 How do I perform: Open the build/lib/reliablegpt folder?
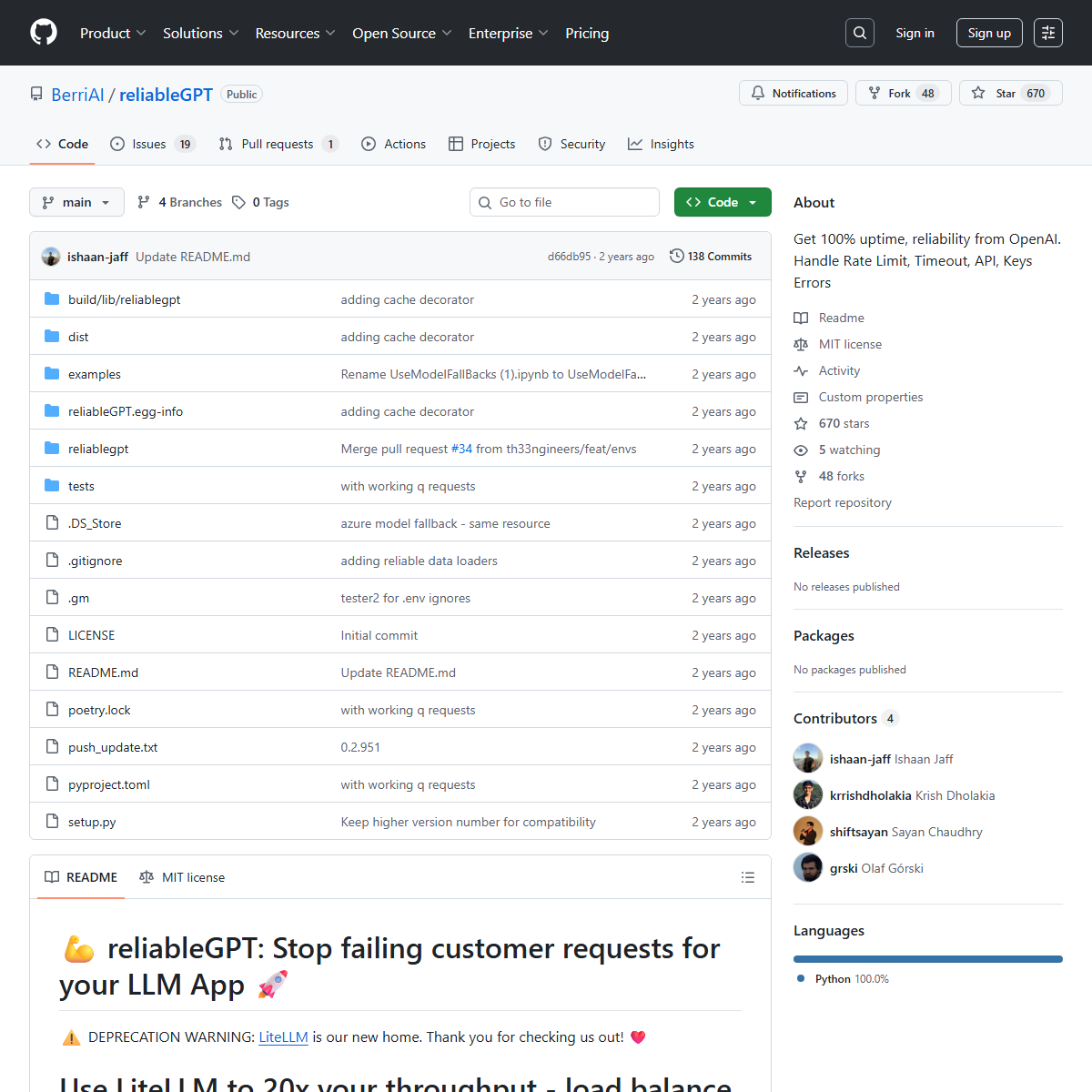pos(124,299)
